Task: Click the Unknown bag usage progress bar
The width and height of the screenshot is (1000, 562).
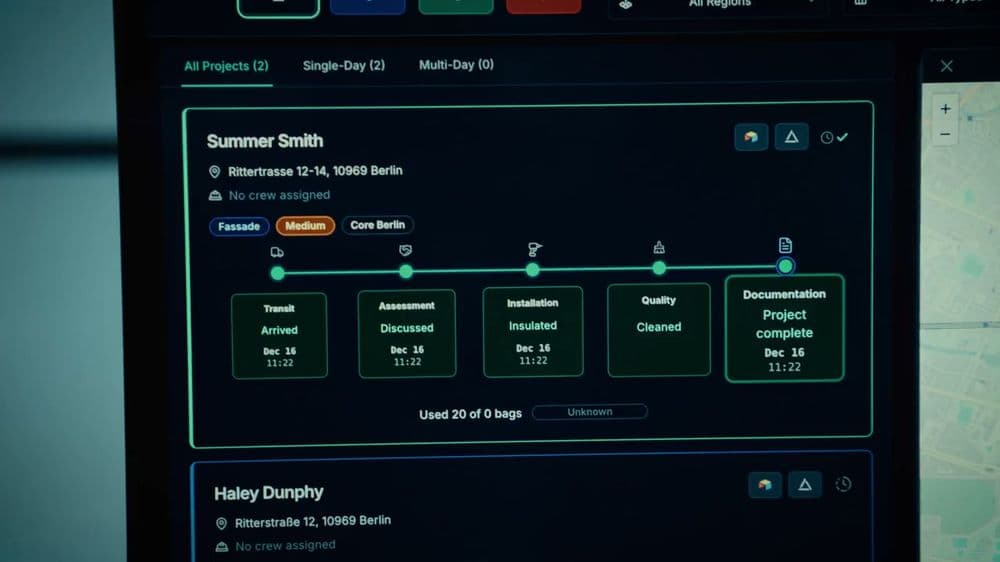Action: click(590, 412)
